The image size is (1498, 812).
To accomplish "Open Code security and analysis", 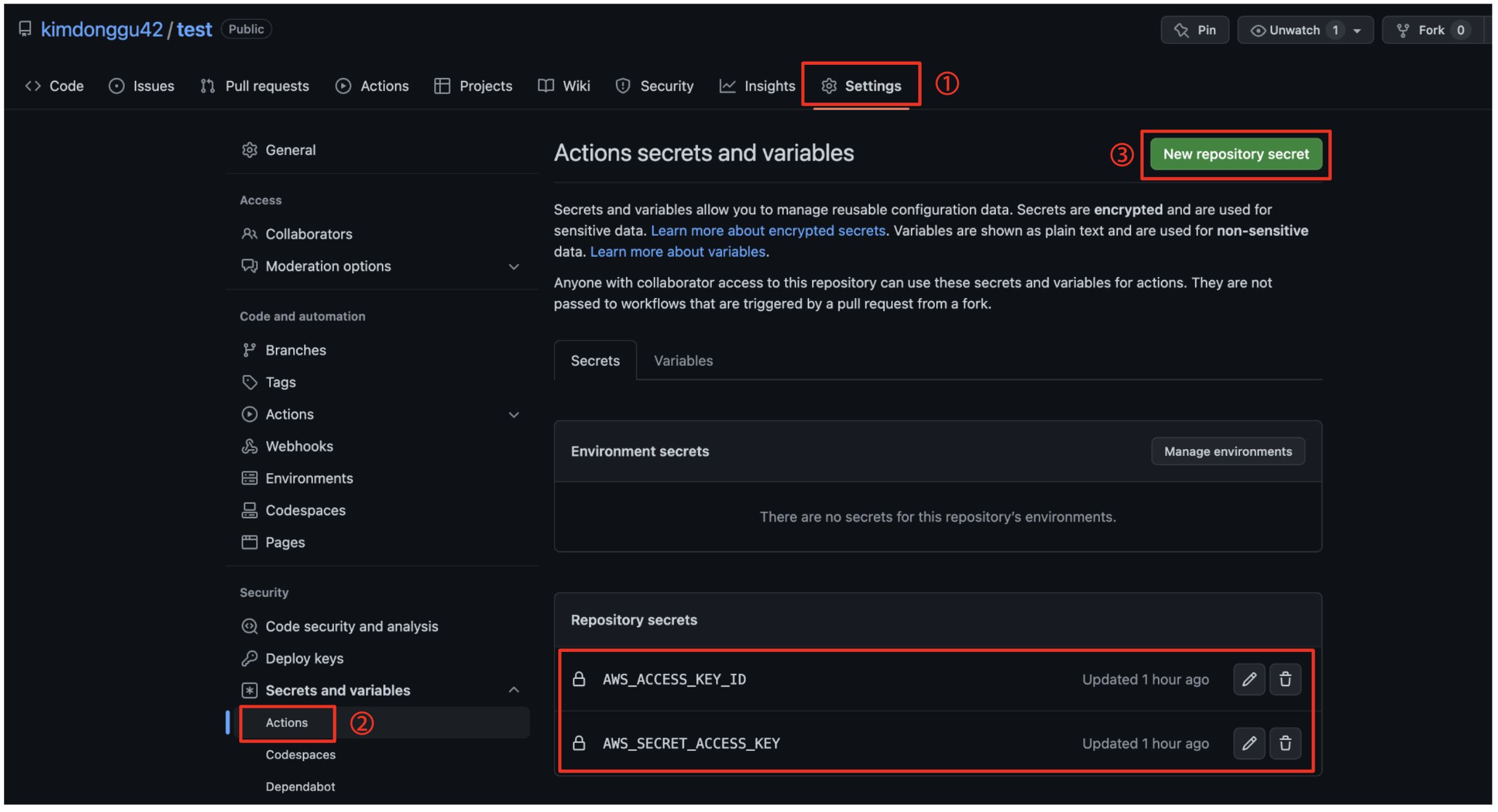I will pyautogui.click(x=340, y=627).
